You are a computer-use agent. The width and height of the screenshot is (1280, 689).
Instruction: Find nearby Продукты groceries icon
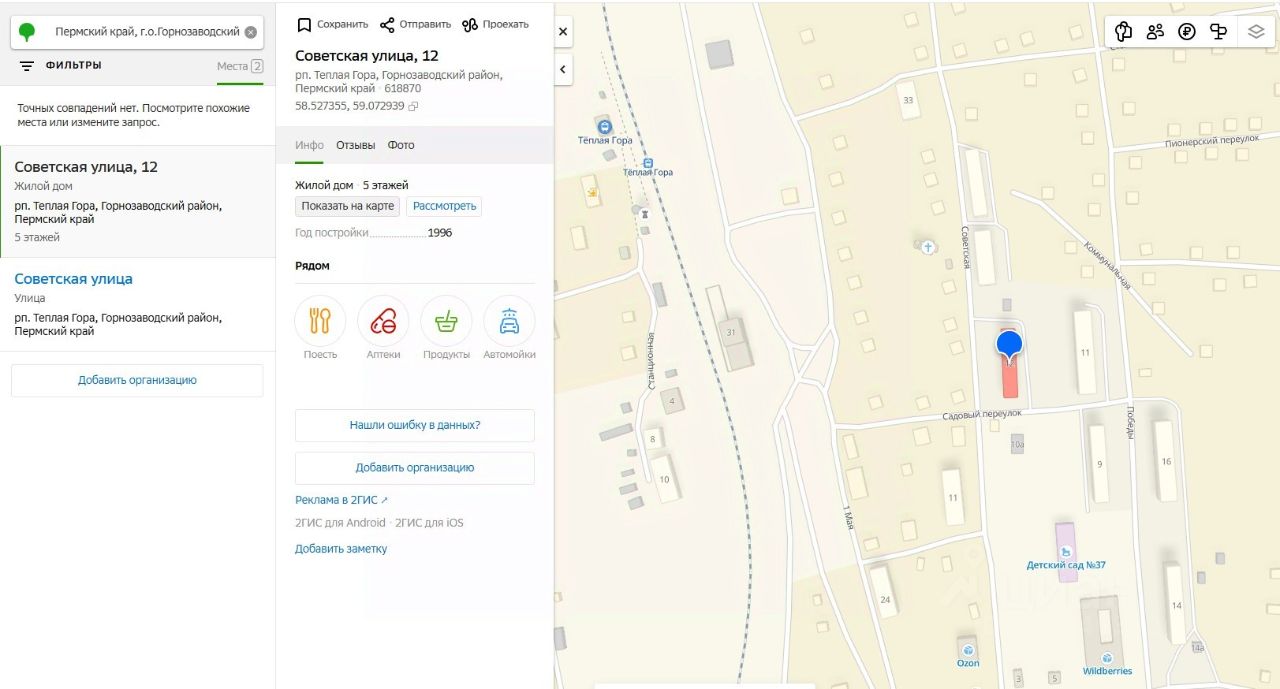click(x=446, y=321)
